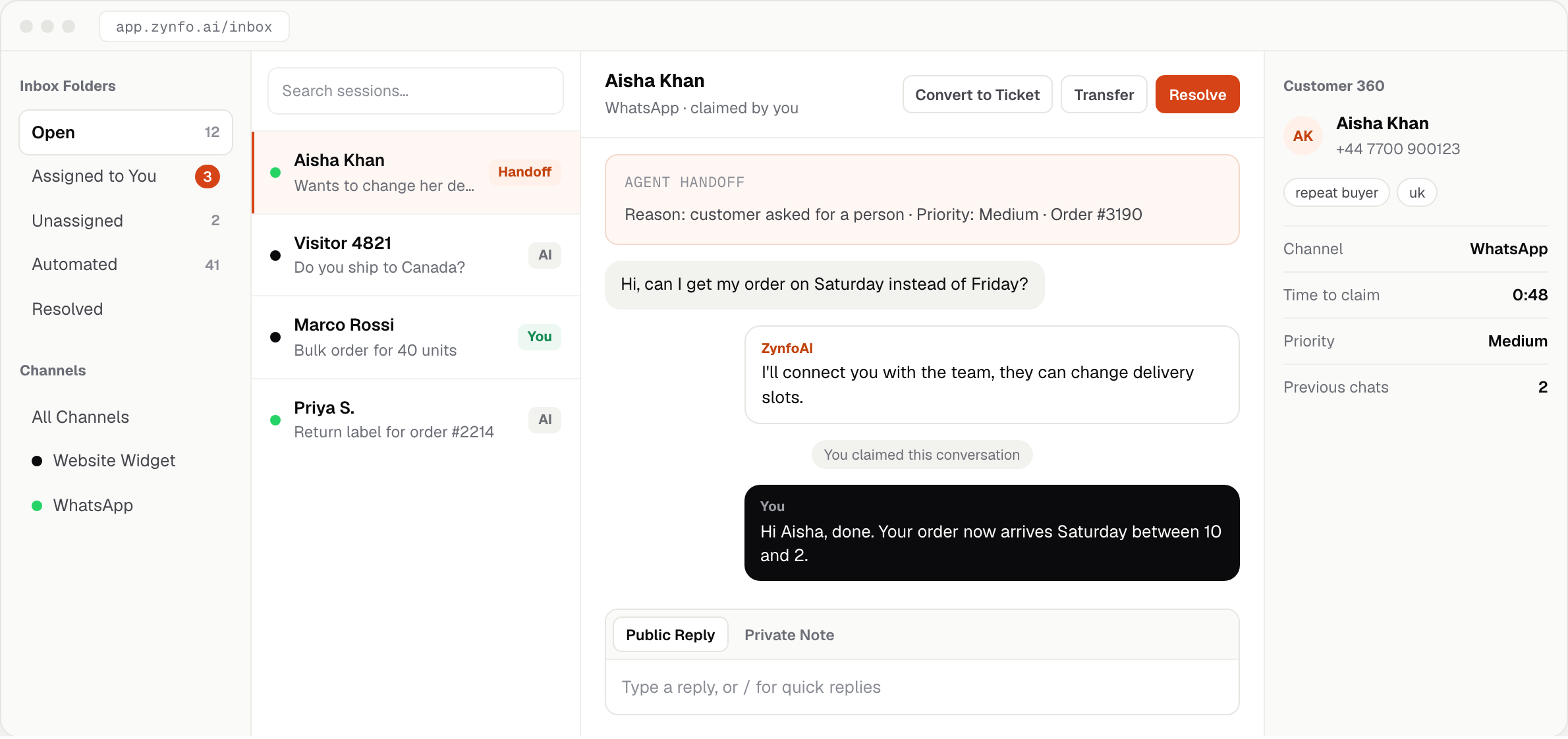Filter by All Channels
The image size is (1568, 739).
coord(126,417)
